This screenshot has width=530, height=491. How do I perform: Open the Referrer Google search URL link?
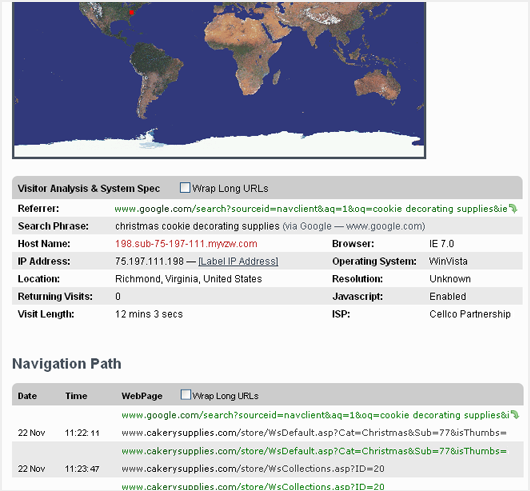(x=311, y=209)
